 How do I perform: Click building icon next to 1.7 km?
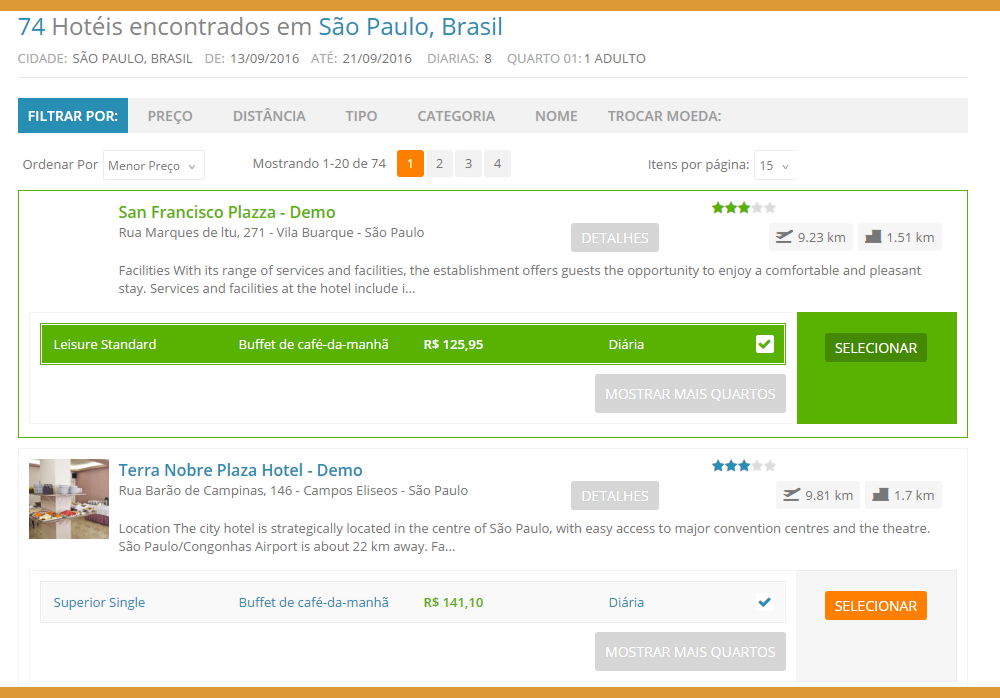(x=881, y=495)
